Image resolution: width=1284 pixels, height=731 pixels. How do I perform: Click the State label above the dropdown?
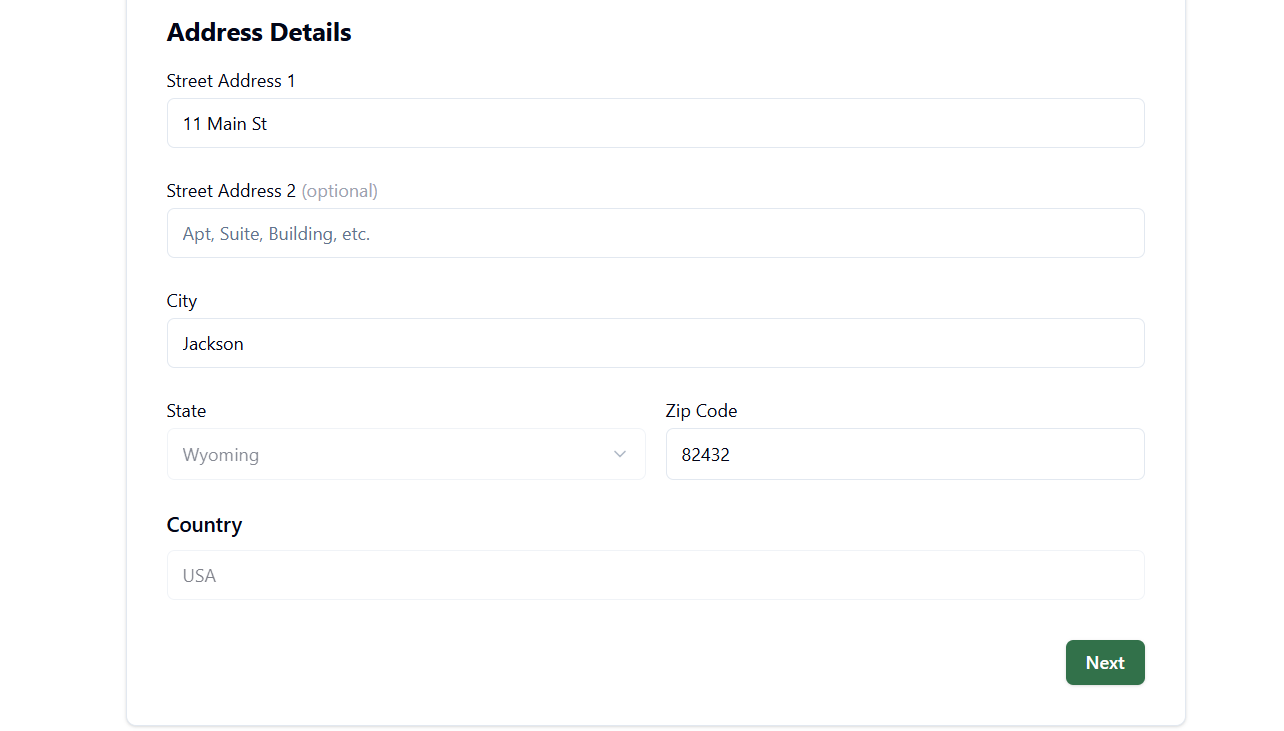click(x=186, y=411)
